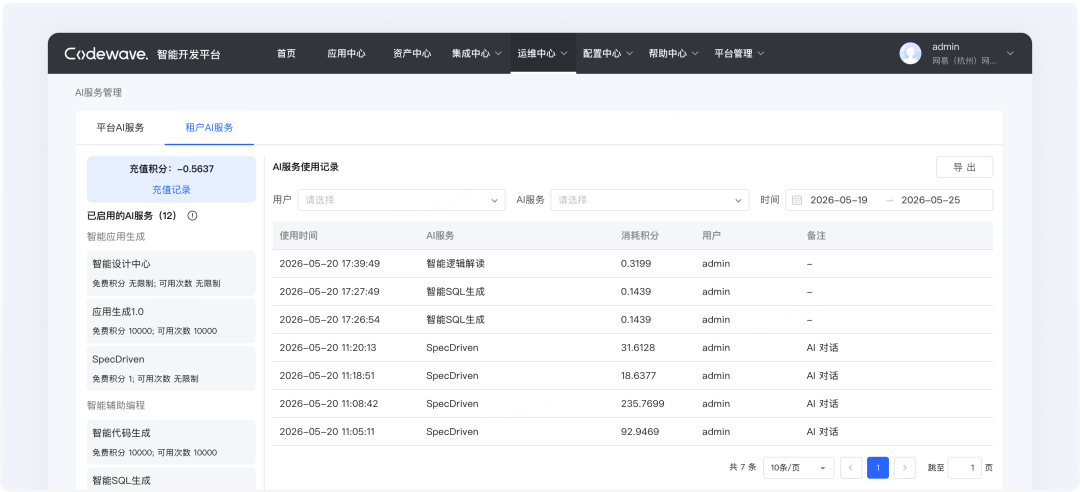This screenshot has height=492, width=1080.
Task: Open the 帮助中心 dropdown menu
Action: coord(674,54)
